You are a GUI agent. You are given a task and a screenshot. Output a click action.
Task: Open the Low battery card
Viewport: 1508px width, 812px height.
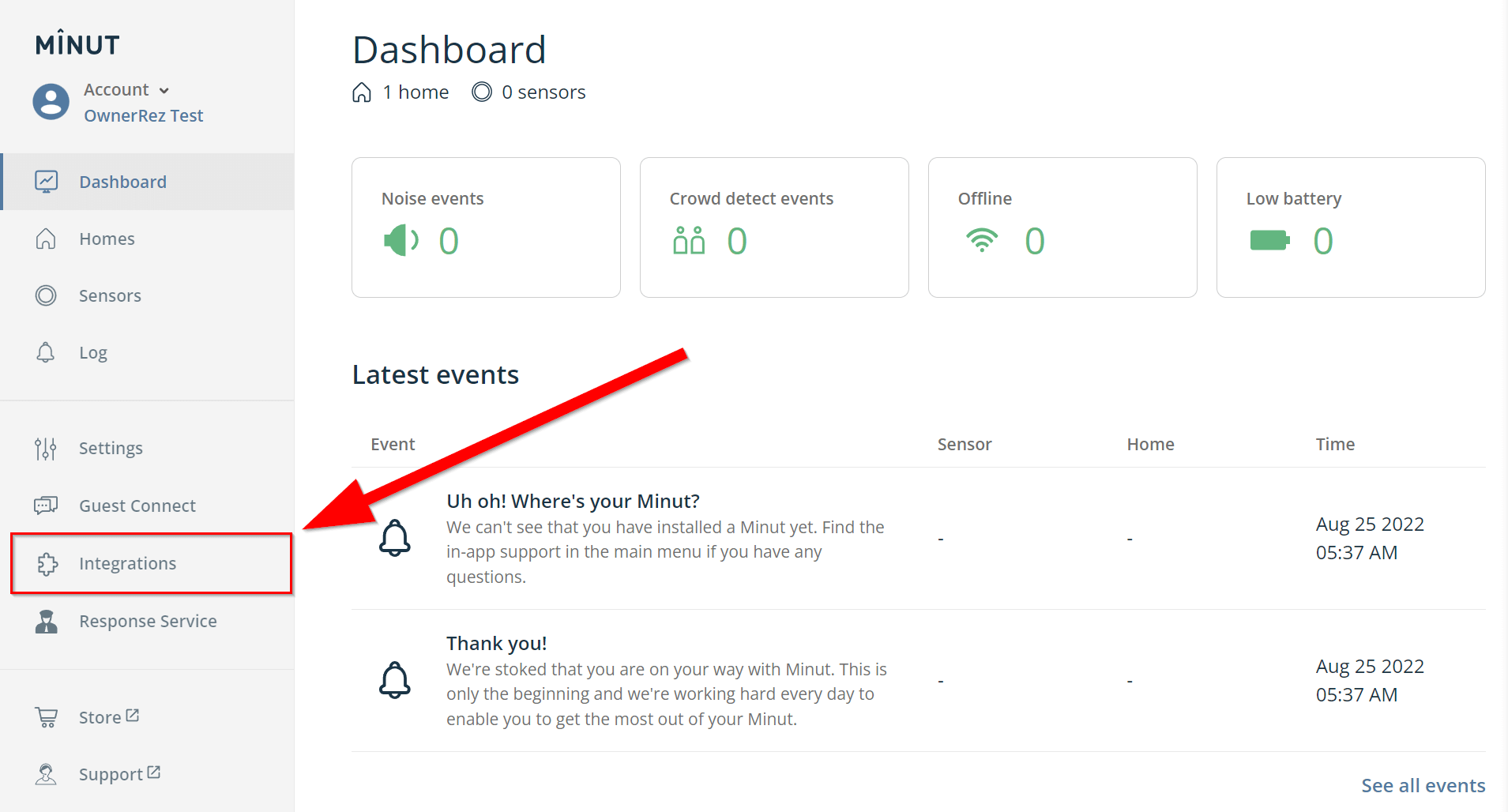(1351, 227)
